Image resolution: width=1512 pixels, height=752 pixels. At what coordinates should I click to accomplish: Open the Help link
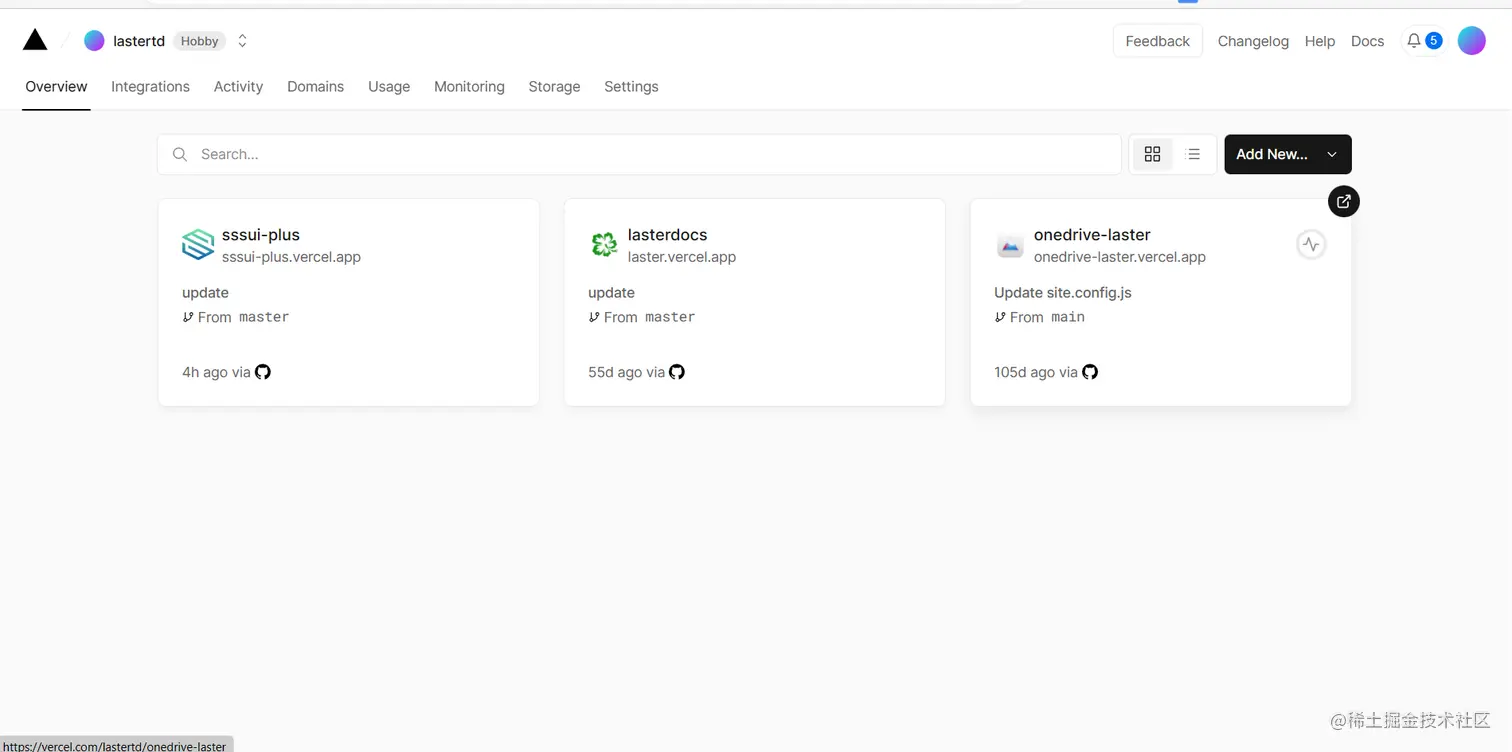point(1320,41)
